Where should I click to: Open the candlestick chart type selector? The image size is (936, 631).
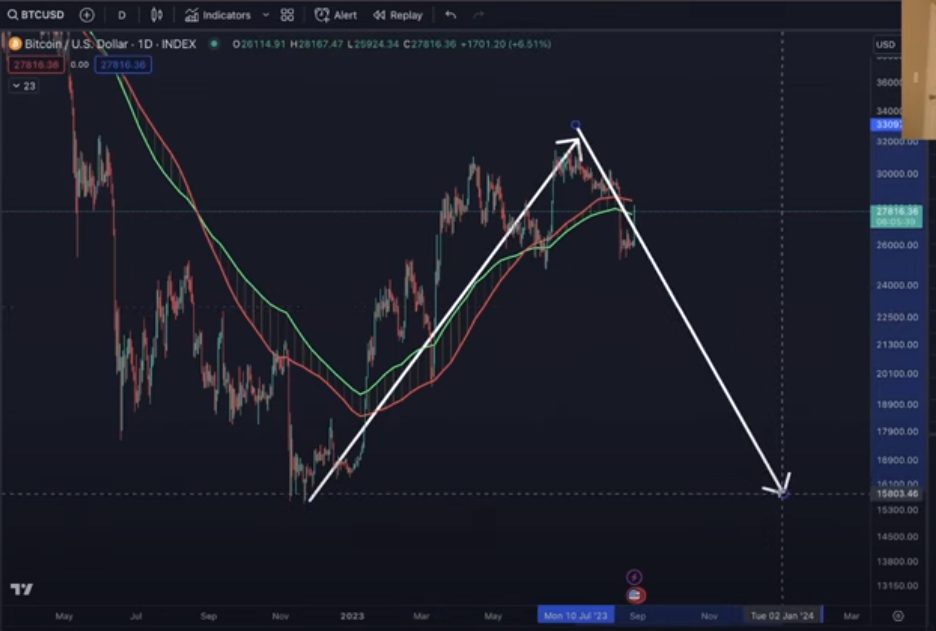156,15
